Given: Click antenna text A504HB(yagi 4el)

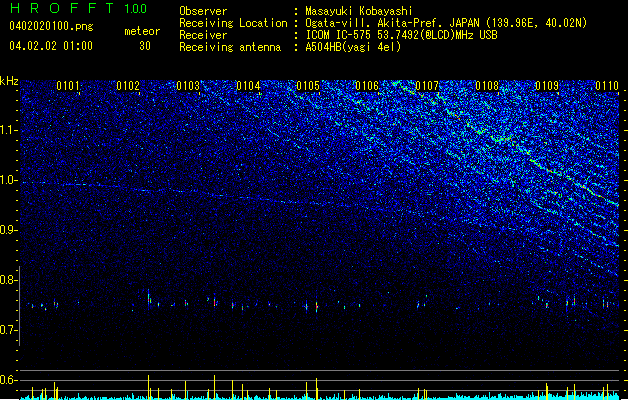Looking at the screenshot, I should (x=353, y=47).
